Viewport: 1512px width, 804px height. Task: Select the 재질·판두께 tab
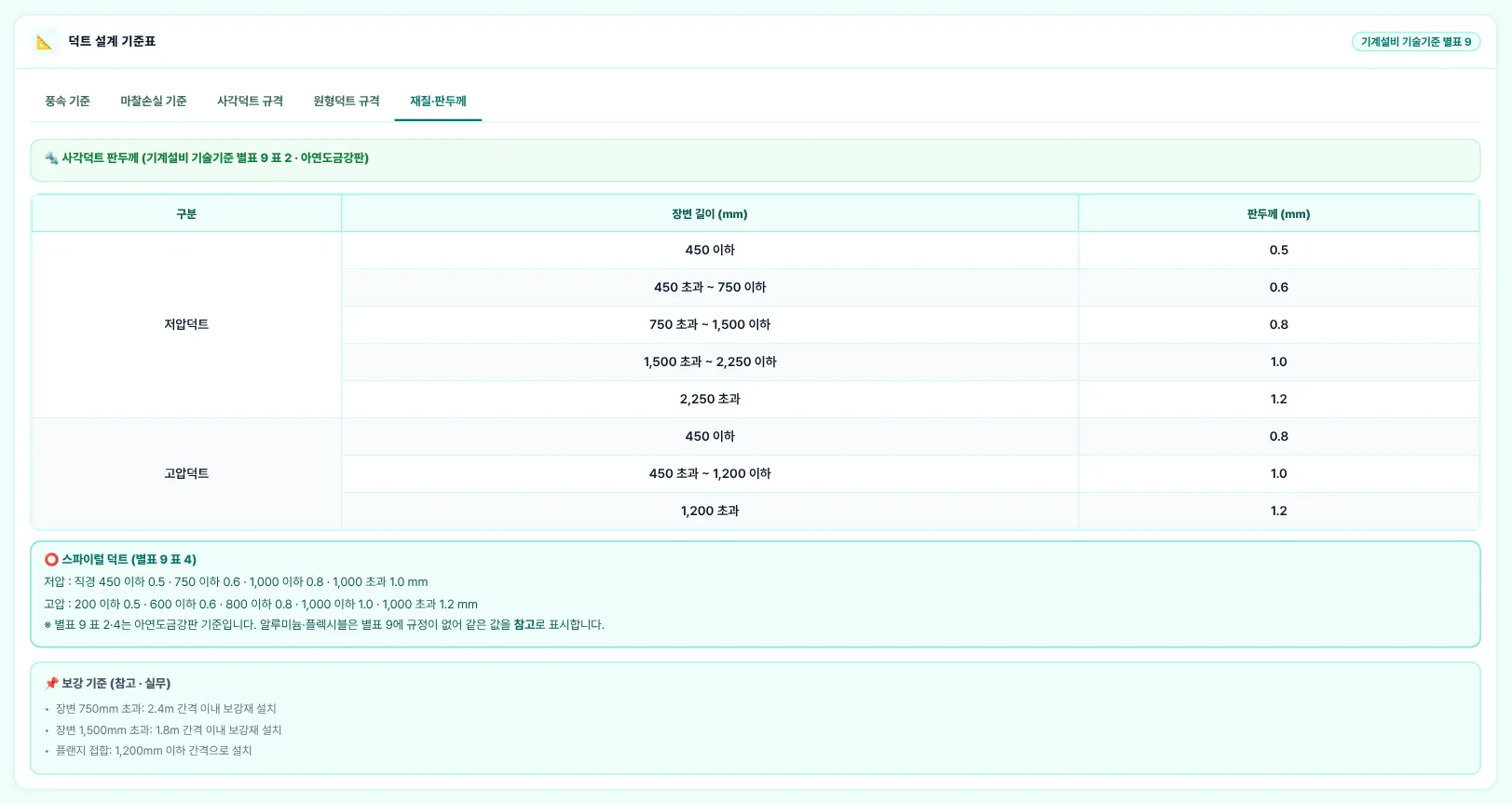(438, 101)
